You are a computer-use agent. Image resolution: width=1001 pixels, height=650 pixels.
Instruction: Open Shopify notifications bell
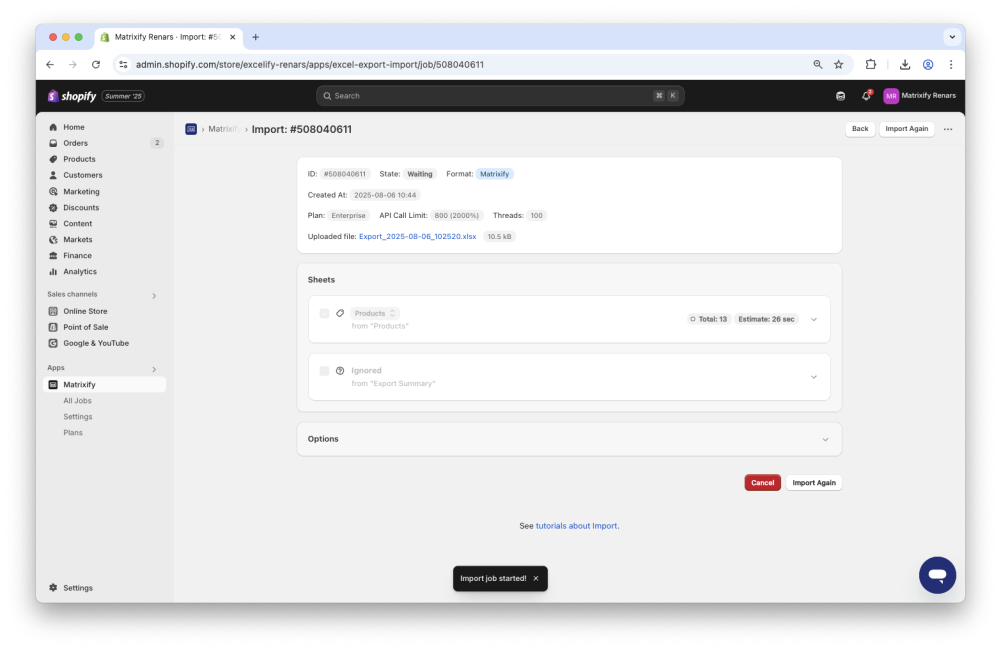click(x=866, y=95)
